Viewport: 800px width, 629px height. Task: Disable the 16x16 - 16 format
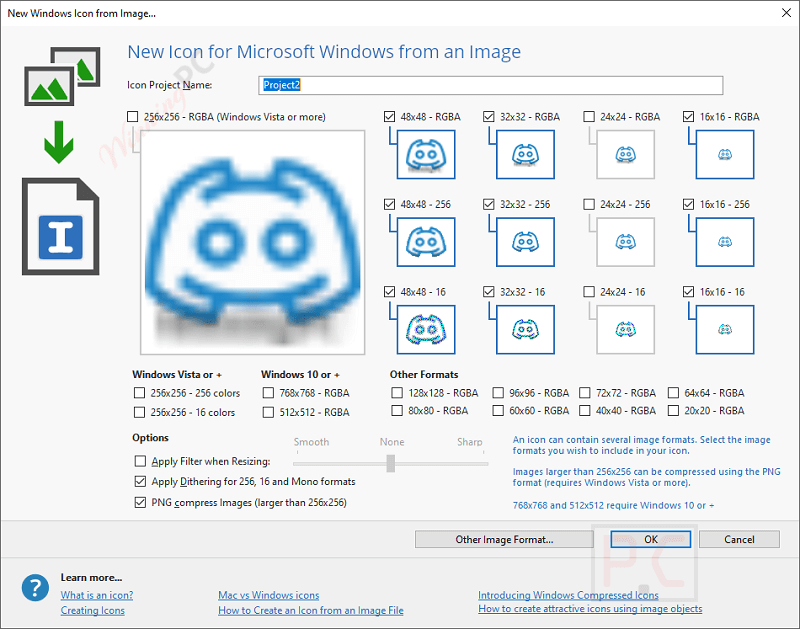click(688, 292)
